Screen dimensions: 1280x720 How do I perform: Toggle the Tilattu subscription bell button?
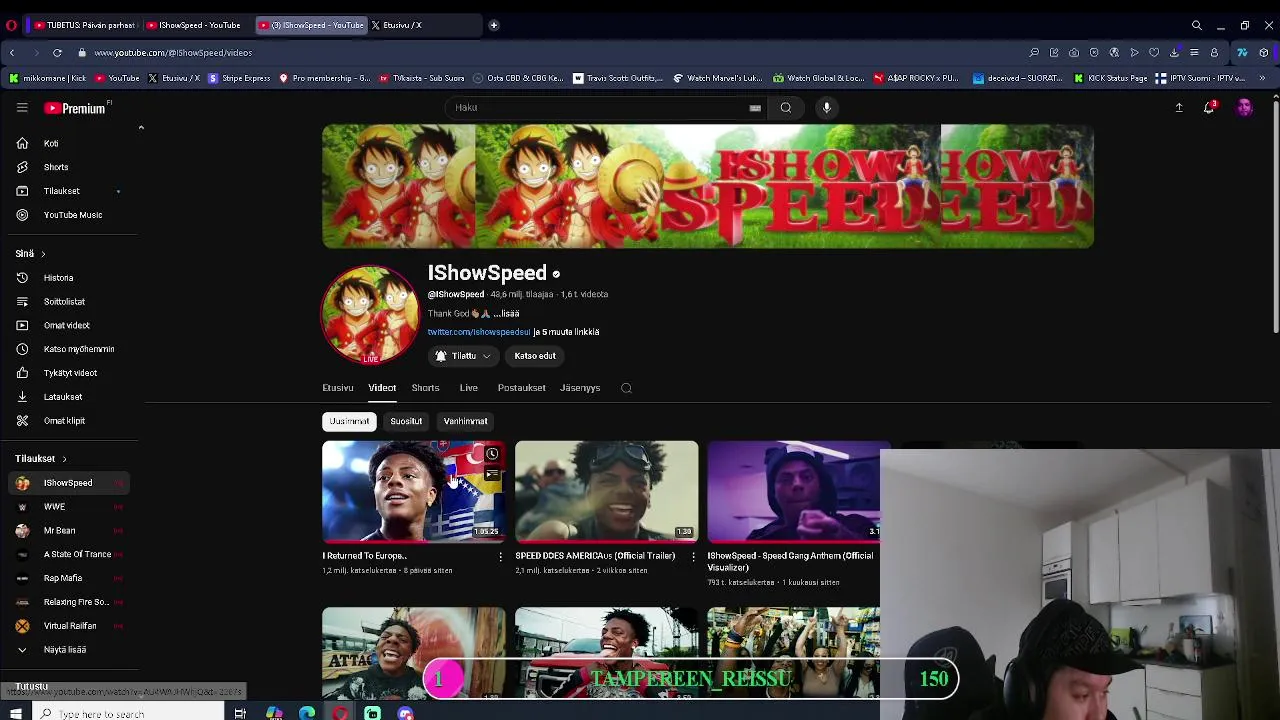[463, 356]
